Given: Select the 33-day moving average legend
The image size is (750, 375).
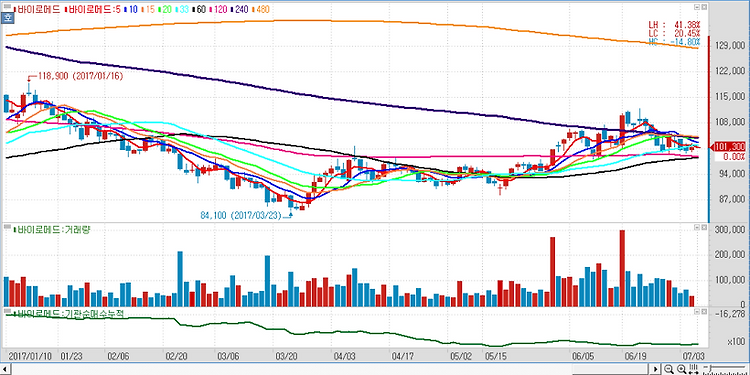Looking at the screenshot, I should click(182, 9).
